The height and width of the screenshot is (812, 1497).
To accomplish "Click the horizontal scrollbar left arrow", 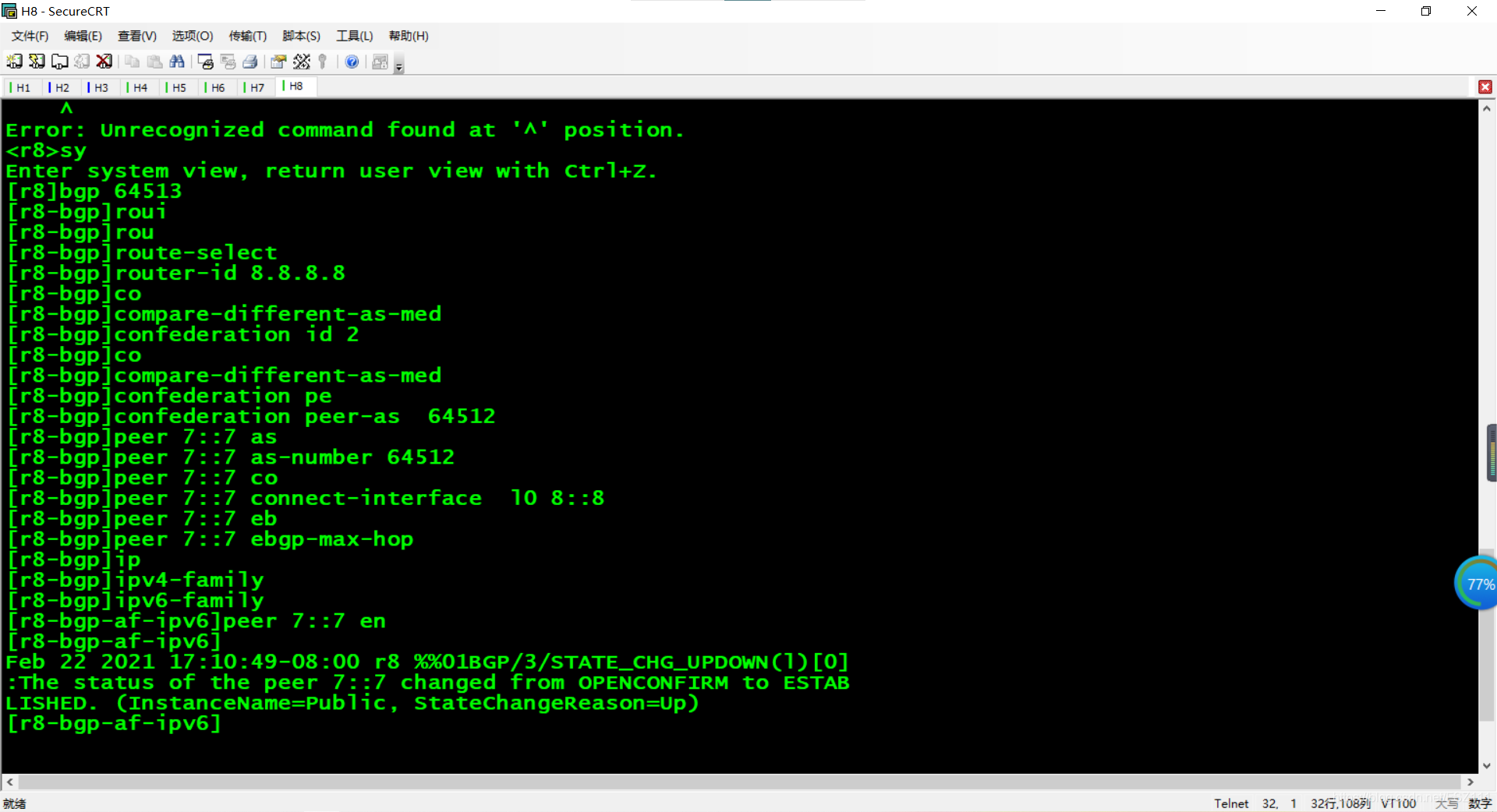I will (10, 782).
